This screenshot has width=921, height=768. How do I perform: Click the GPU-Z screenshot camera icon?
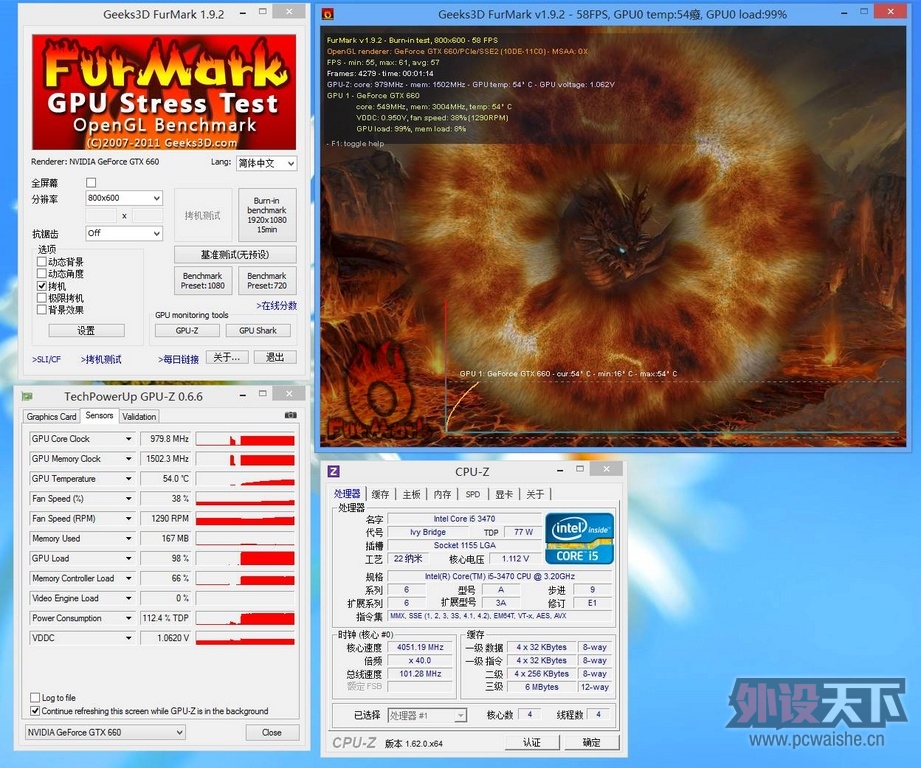point(291,415)
